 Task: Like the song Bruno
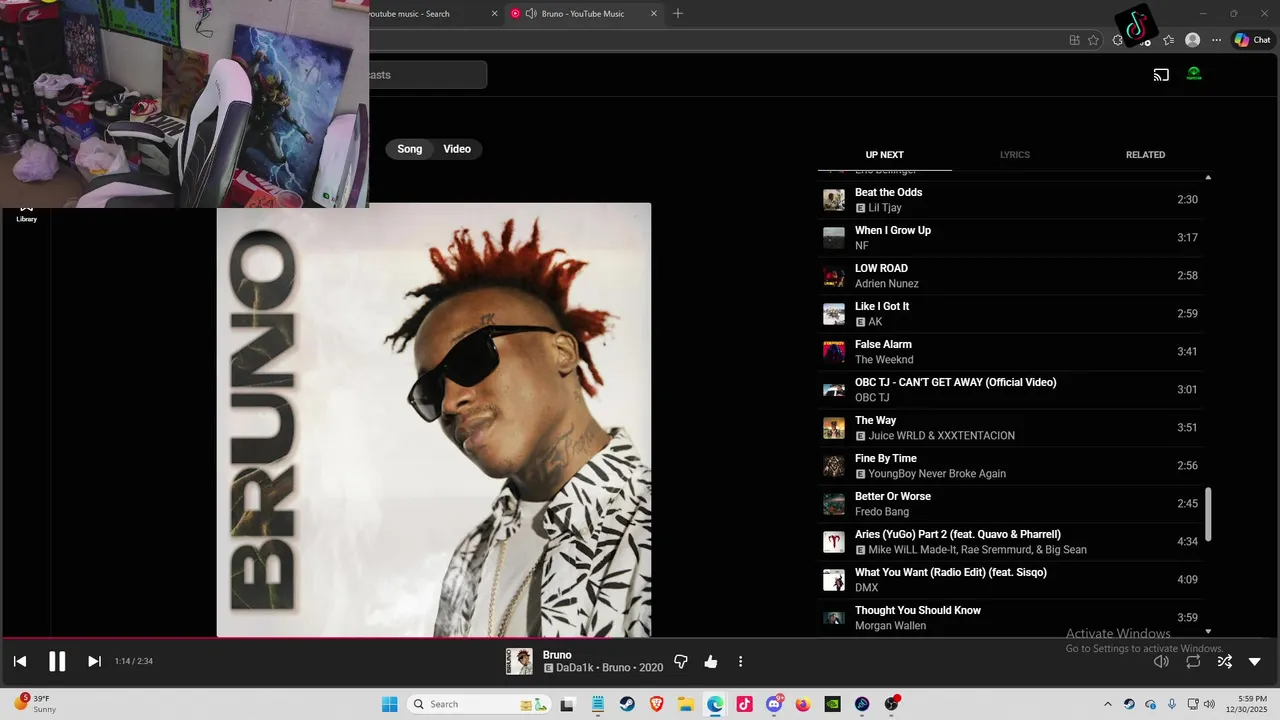(711, 661)
